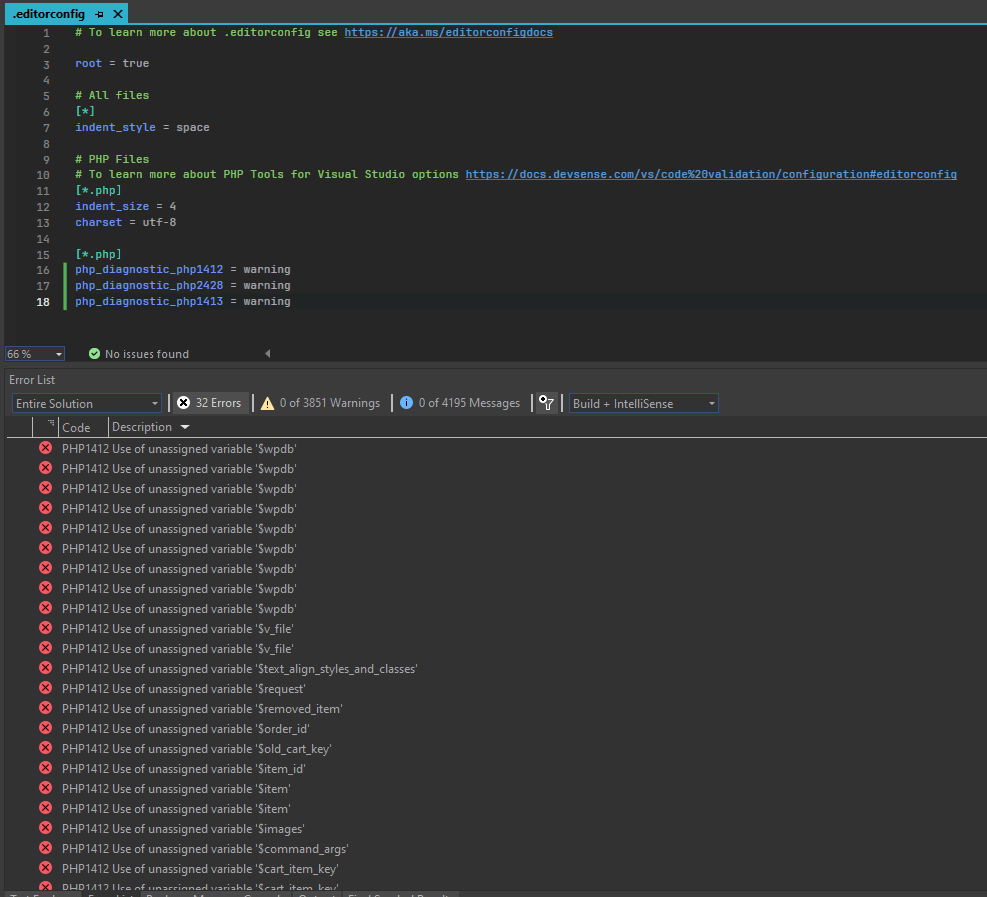
Task: Click the error icon for '$images' row
Action: (x=45, y=828)
